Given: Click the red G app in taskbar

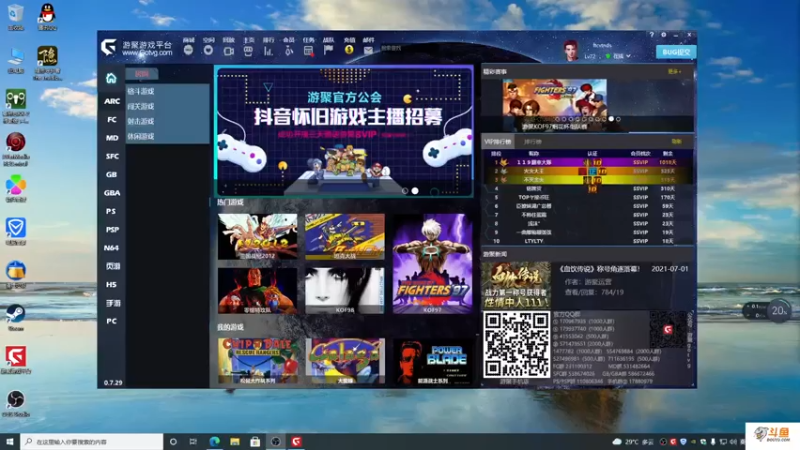Looking at the screenshot, I should [296, 441].
